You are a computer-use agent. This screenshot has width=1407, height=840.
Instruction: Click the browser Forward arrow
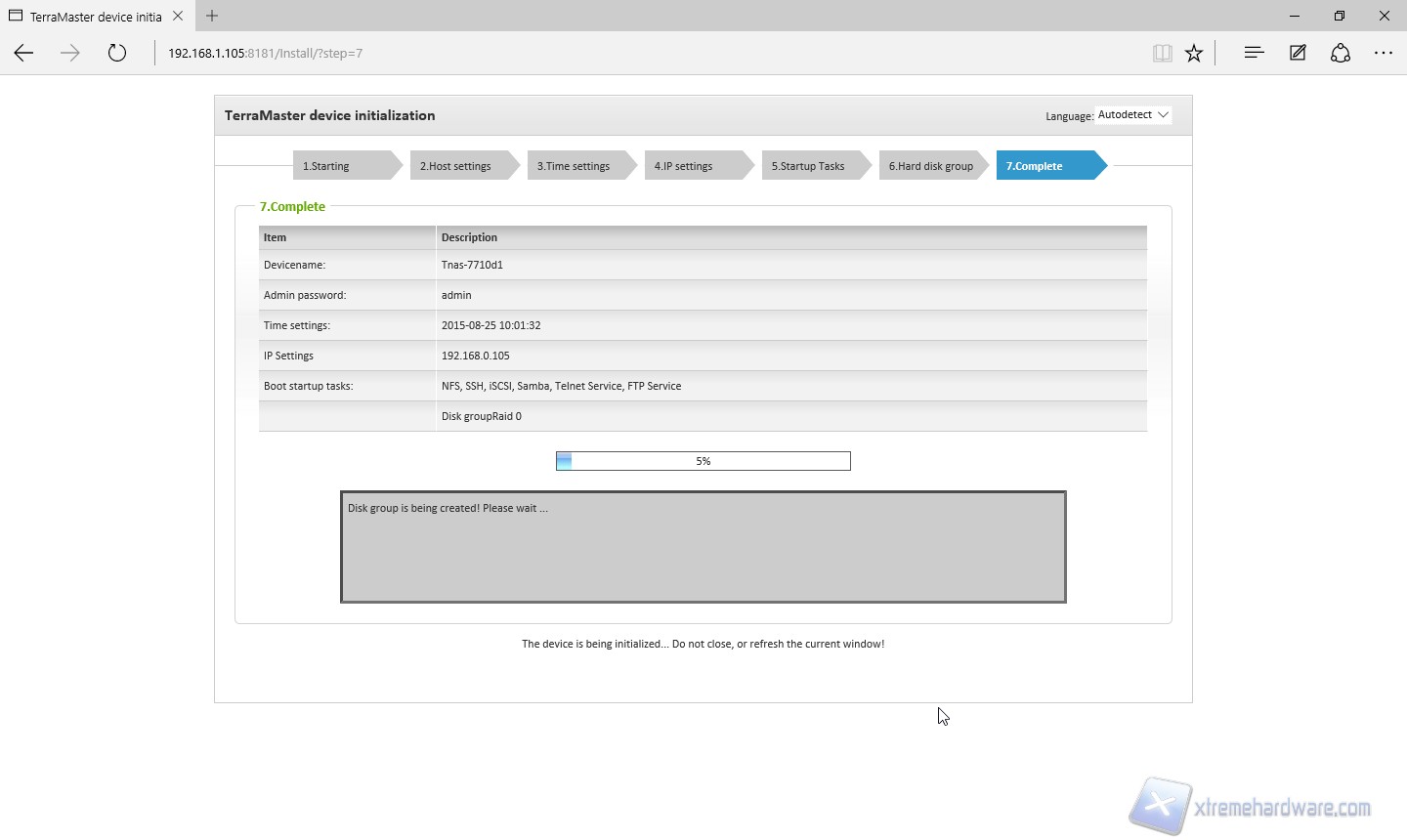pos(70,54)
